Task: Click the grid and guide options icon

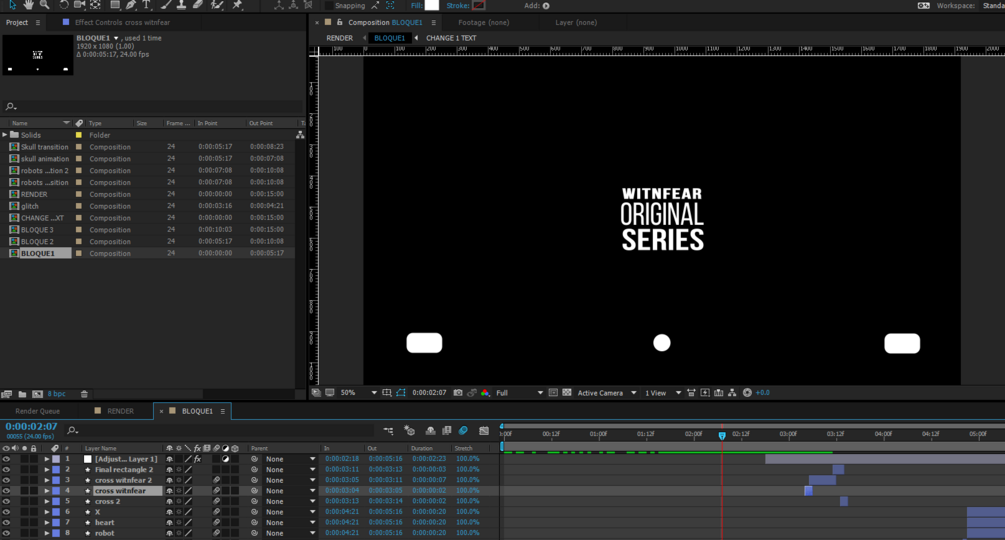Action: pos(386,393)
